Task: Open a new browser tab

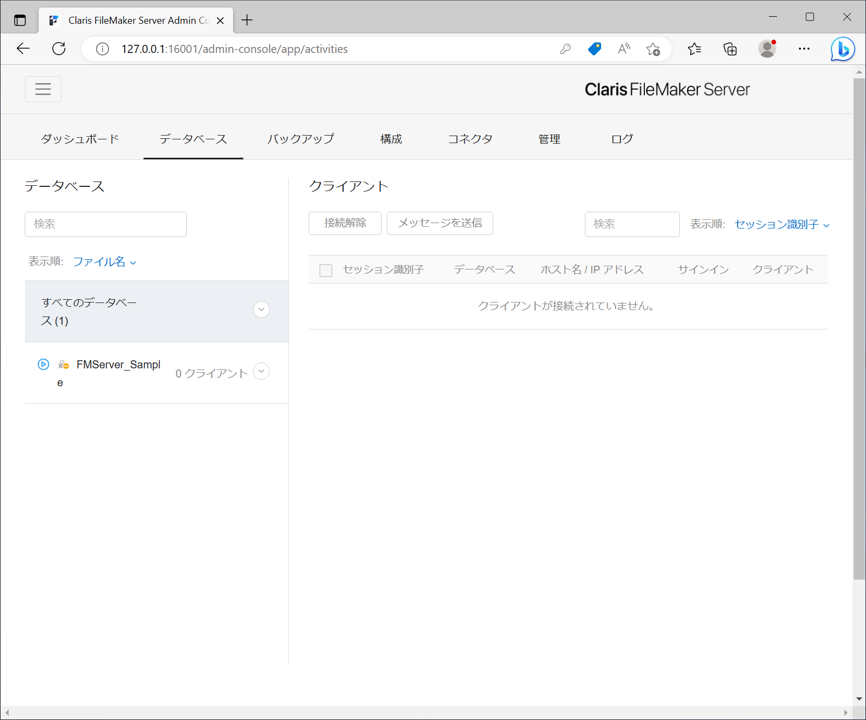Action: pyautogui.click(x=247, y=20)
